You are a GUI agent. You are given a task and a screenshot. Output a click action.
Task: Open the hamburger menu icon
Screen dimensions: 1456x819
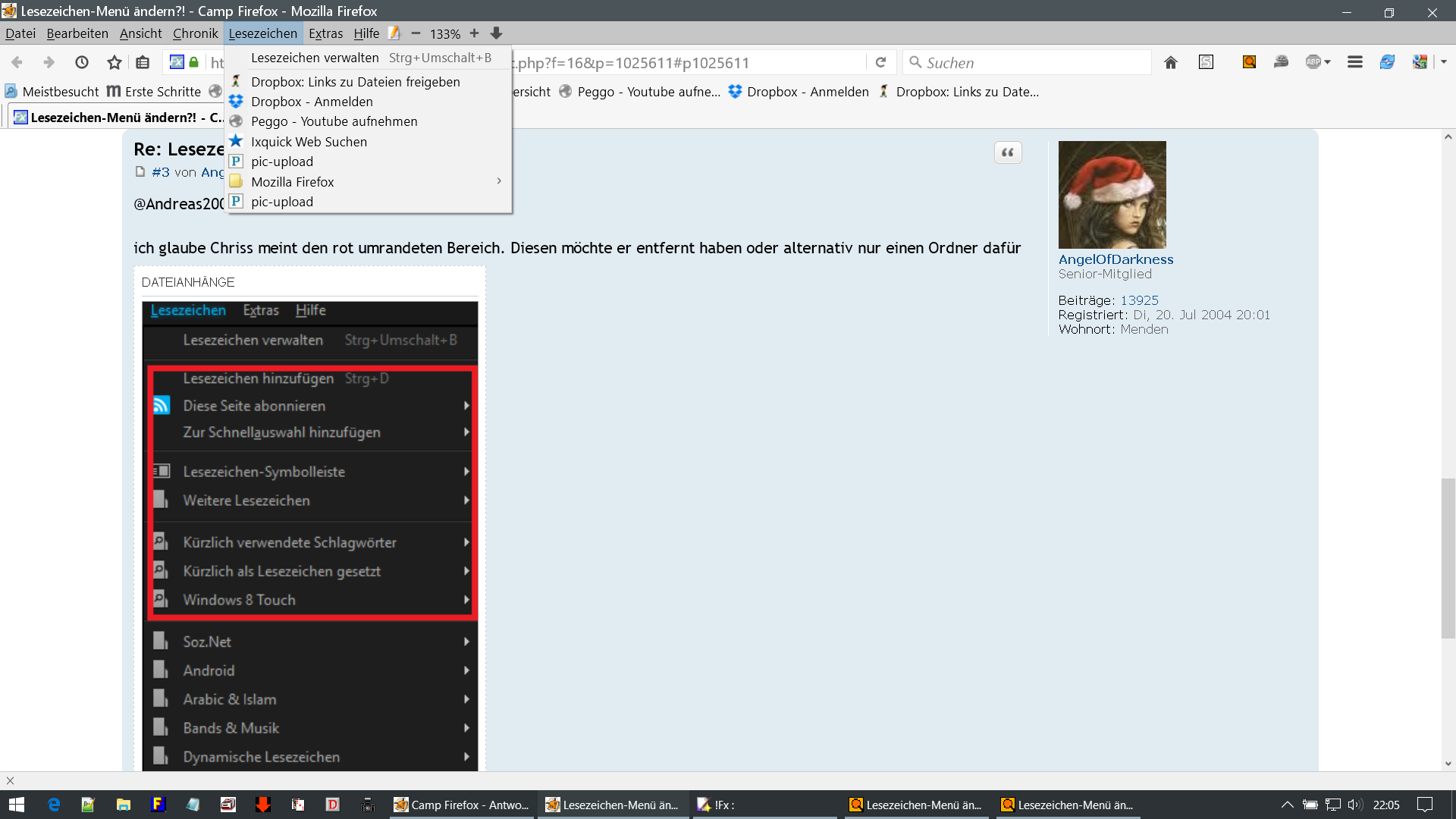pyautogui.click(x=1355, y=63)
